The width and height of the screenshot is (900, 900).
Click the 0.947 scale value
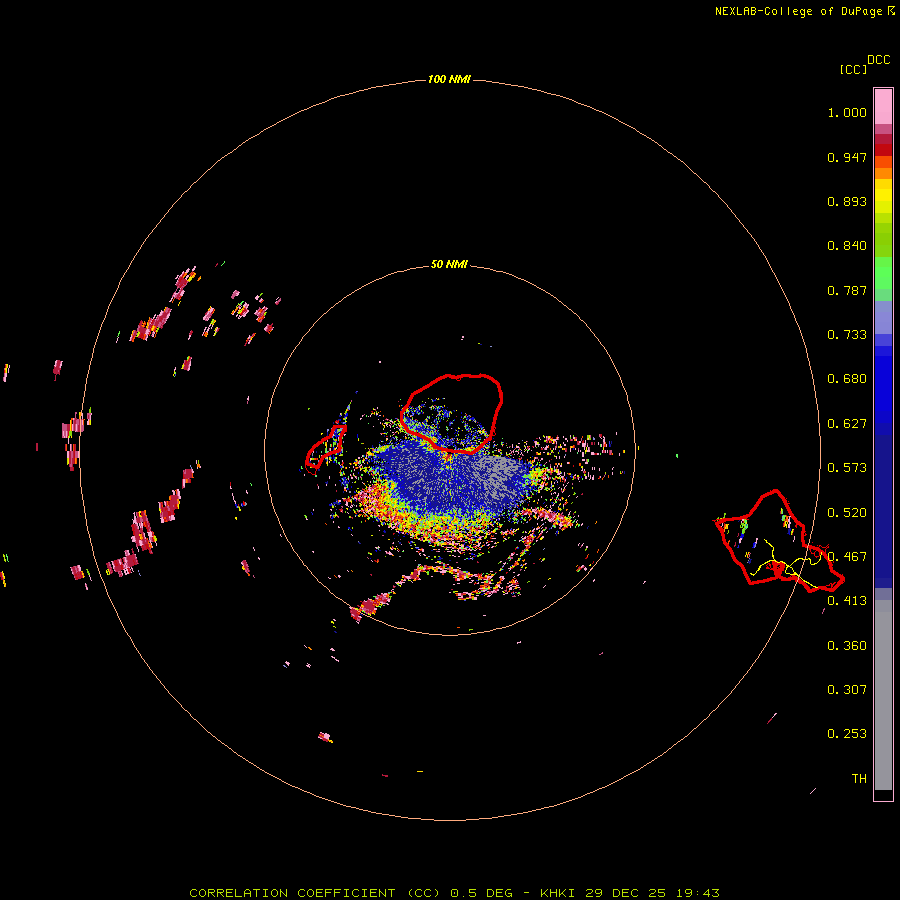pos(847,157)
